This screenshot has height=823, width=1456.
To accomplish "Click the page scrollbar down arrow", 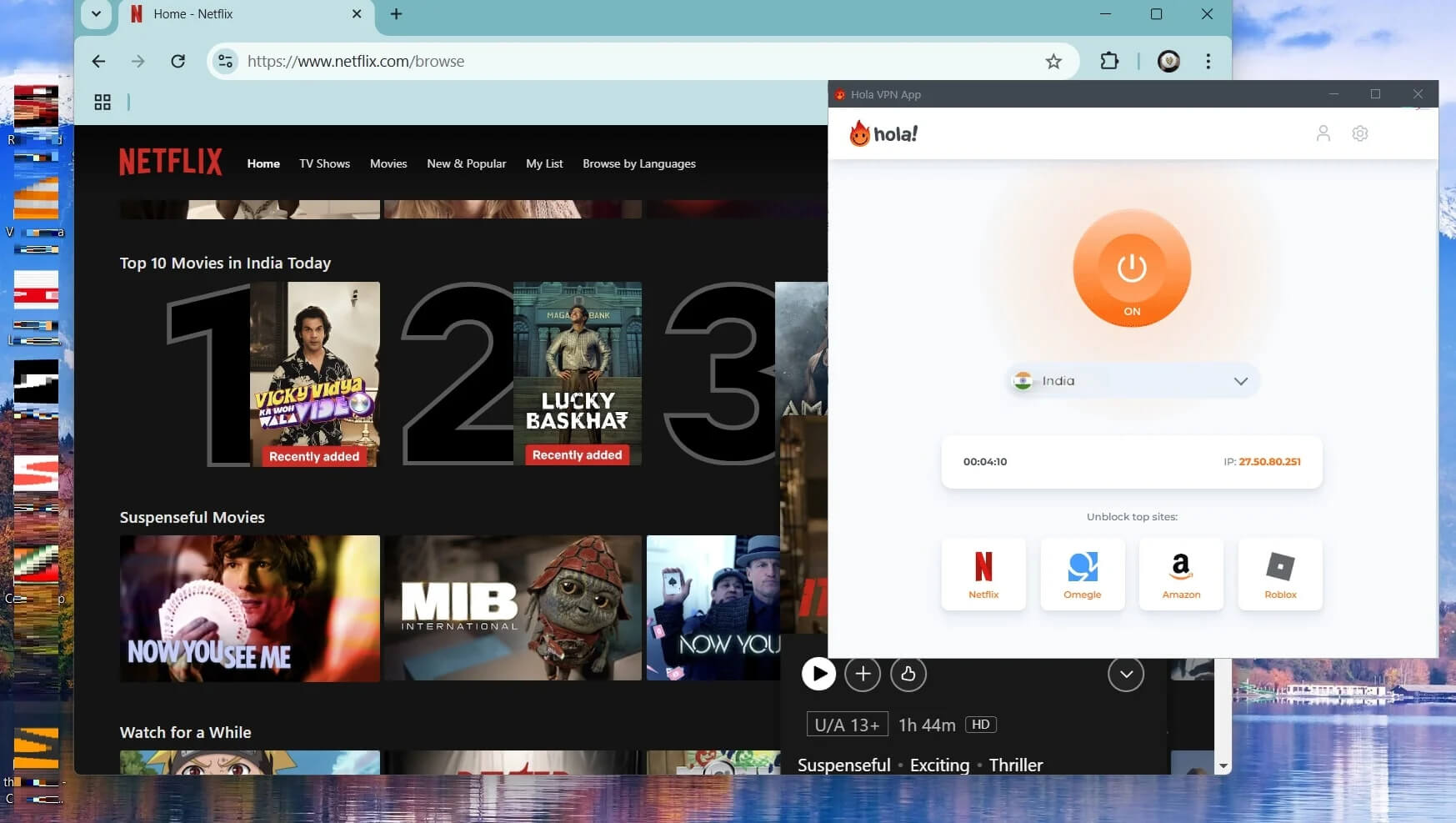I will [x=1223, y=765].
